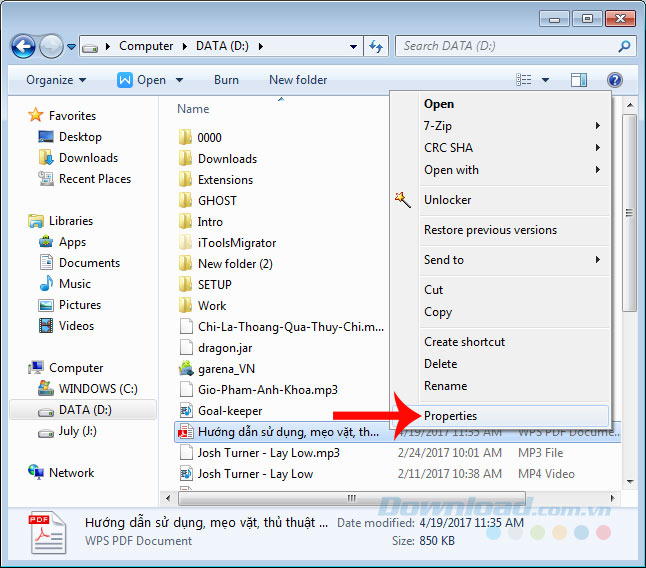646x568 pixels.
Task: Open the Videos library icon
Action: pos(46,325)
